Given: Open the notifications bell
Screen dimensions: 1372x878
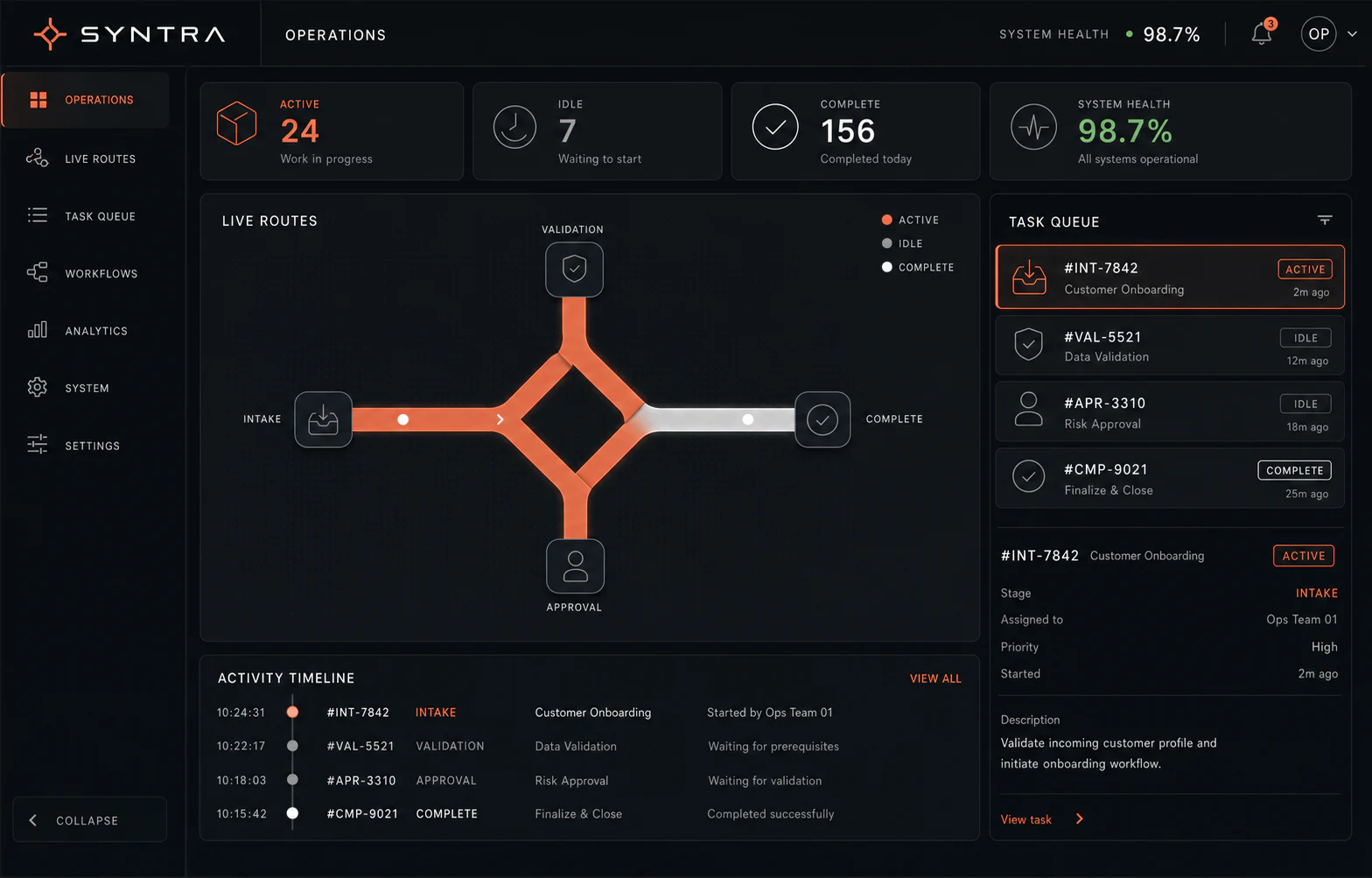Looking at the screenshot, I should [1262, 34].
